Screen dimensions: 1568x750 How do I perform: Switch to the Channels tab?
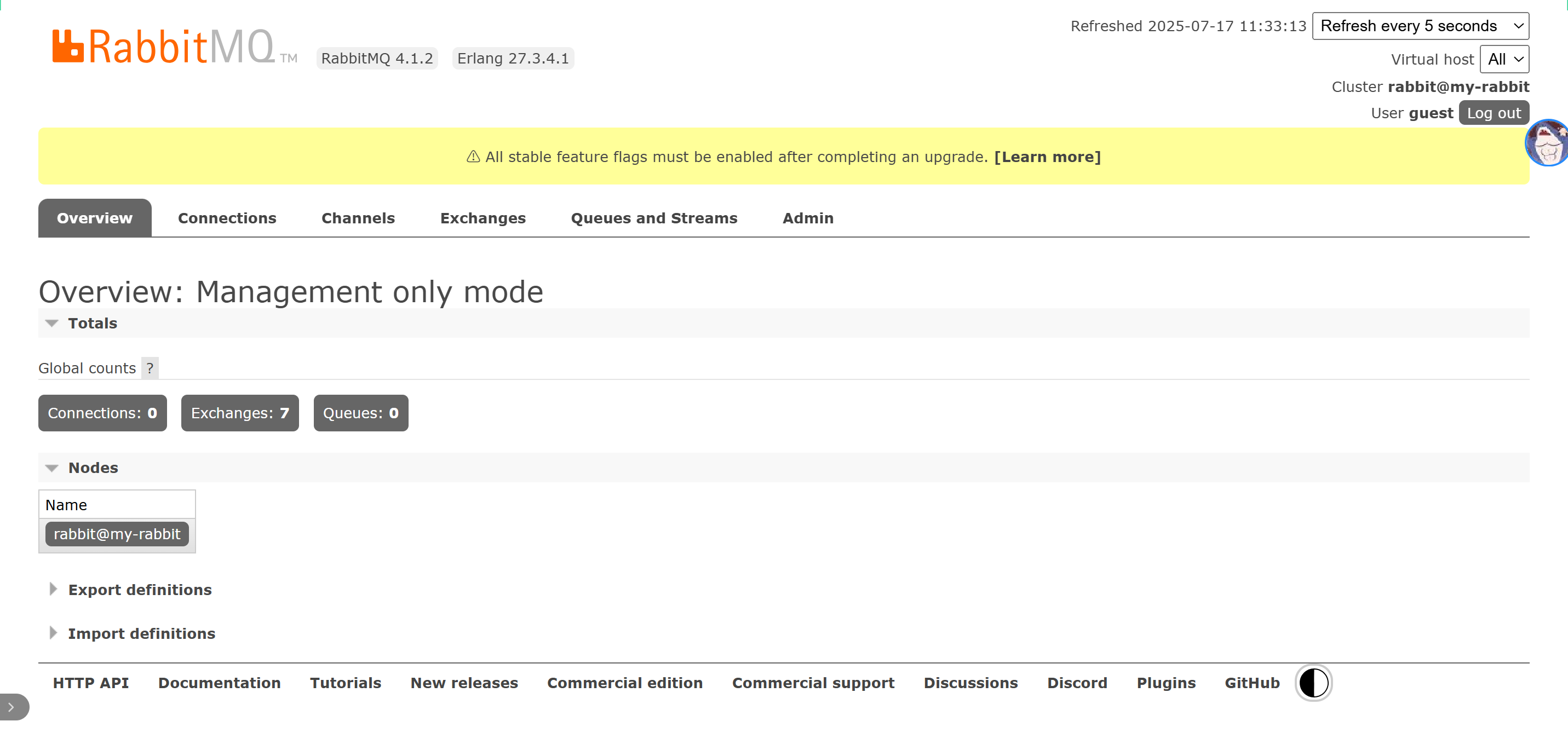pyautogui.click(x=358, y=218)
